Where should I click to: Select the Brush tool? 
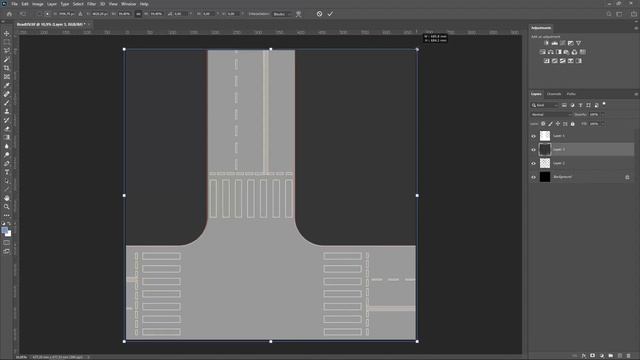7,103
